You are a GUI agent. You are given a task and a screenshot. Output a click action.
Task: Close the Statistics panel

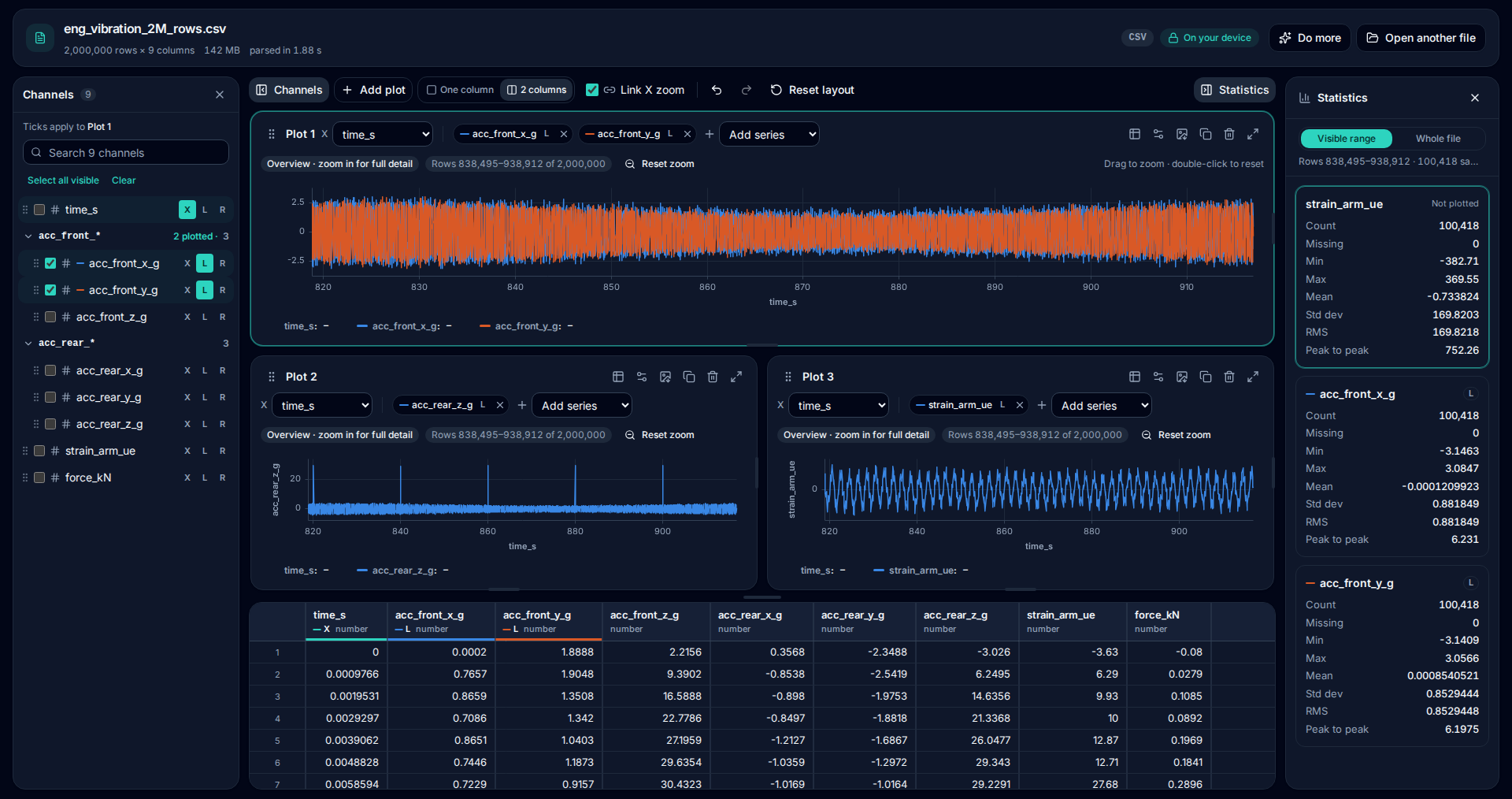pos(1475,98)
